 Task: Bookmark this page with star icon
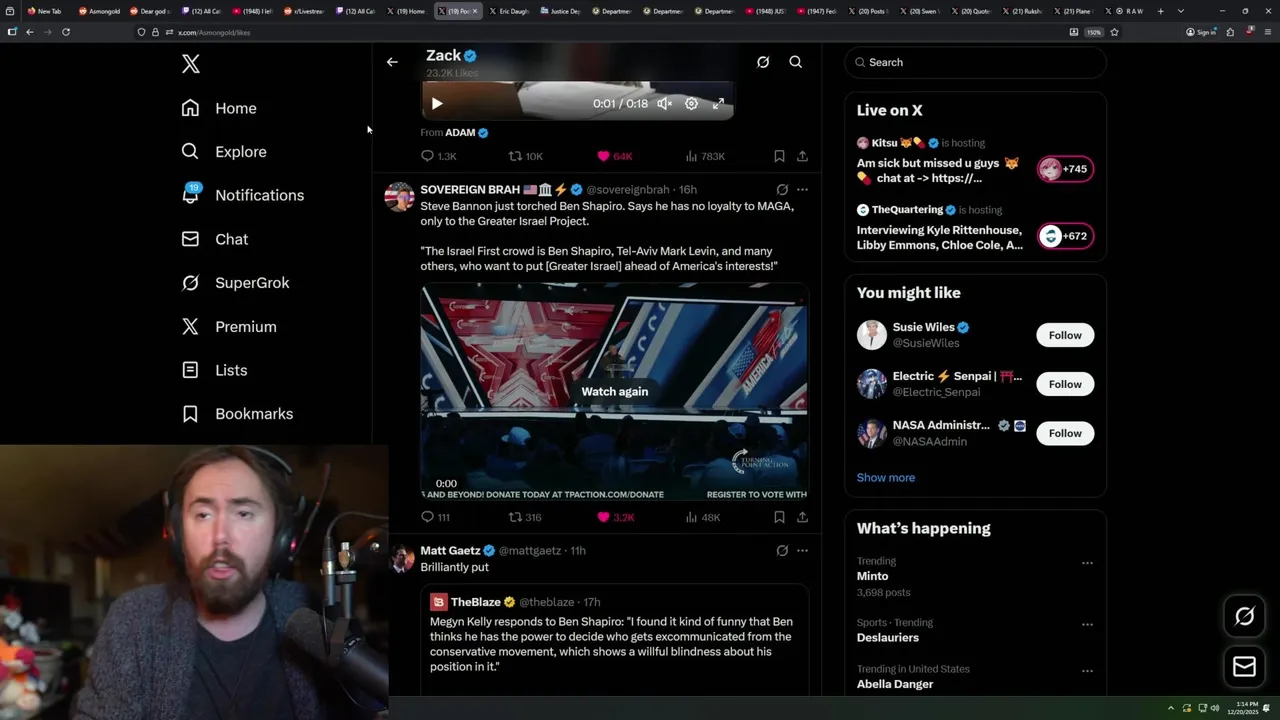coord(1114,32)
